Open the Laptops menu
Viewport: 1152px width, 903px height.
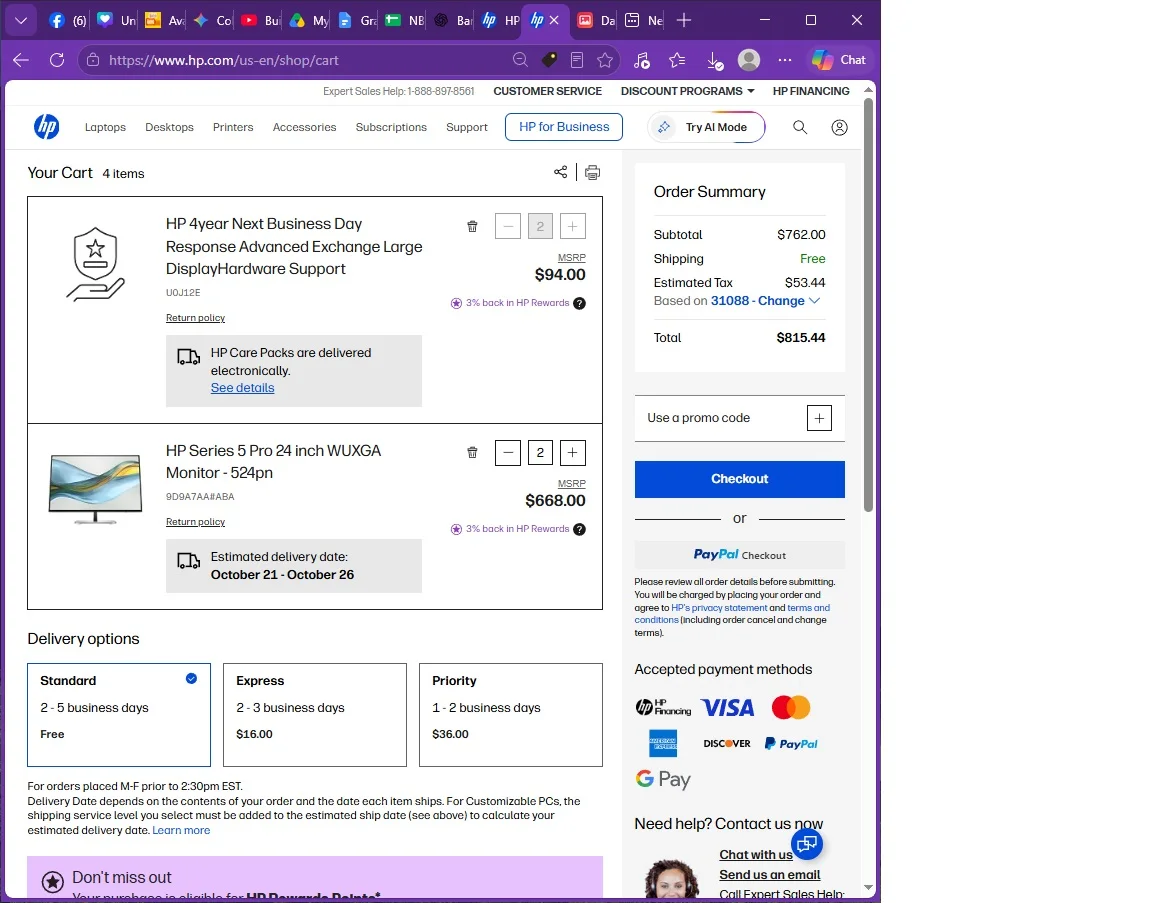105,127
